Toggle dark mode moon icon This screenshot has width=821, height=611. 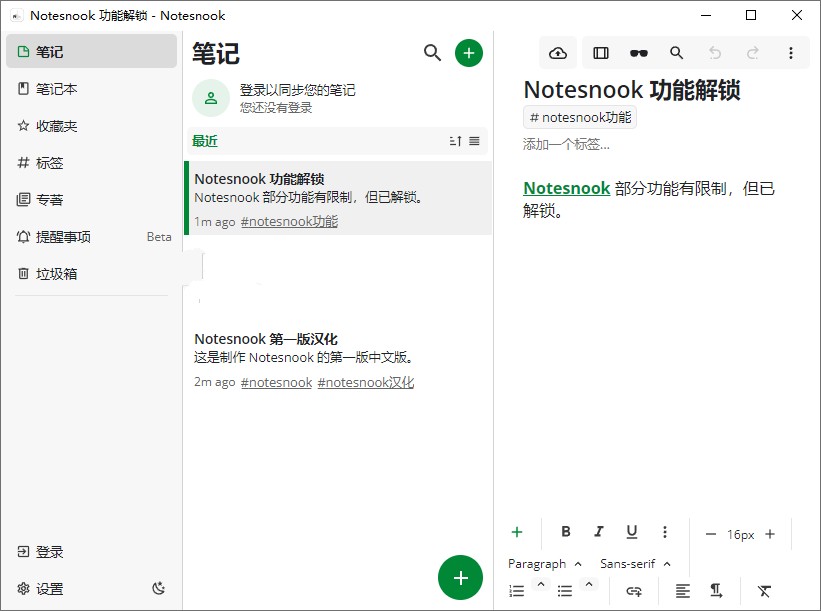[x=159, y=588]
